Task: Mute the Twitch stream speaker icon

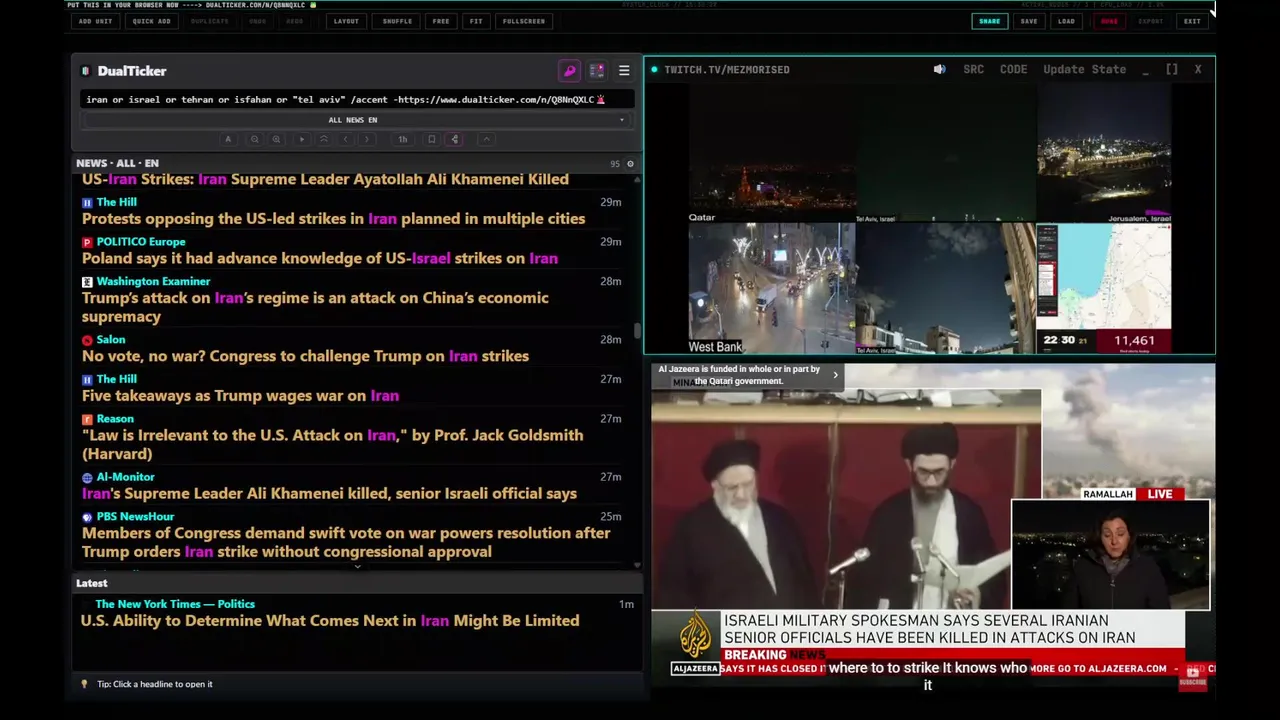Action: tap(939, 69)
